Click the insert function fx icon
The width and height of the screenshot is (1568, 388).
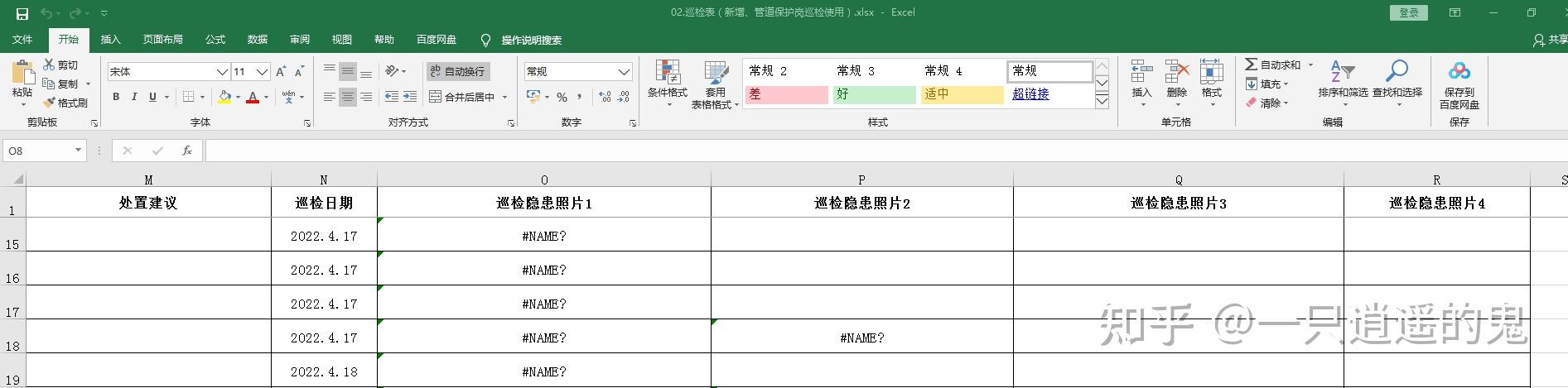(x=187, y=151)
